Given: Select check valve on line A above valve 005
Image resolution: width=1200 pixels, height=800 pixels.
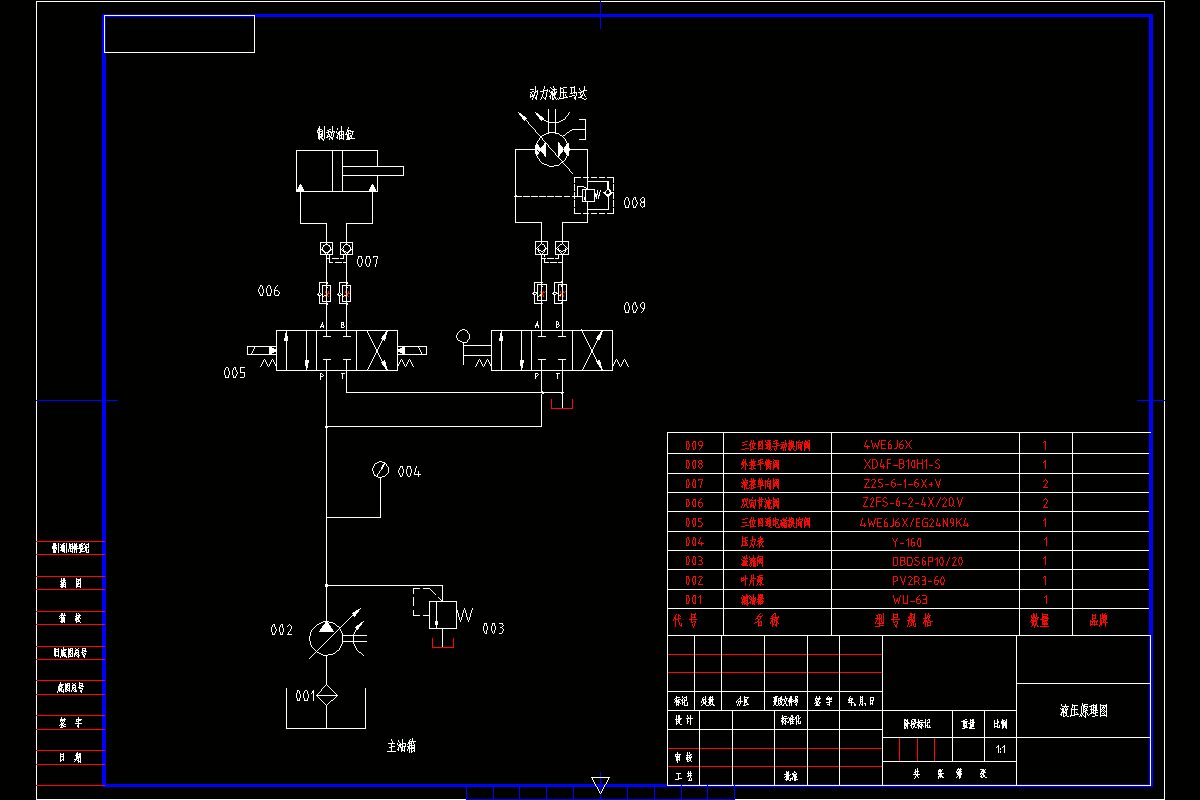Looking at the screenshot, I should (326, 248).
